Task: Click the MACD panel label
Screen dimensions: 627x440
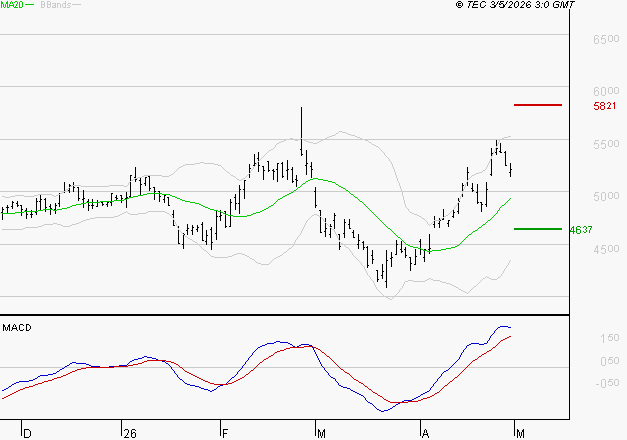Action: (x=17, y=328)
